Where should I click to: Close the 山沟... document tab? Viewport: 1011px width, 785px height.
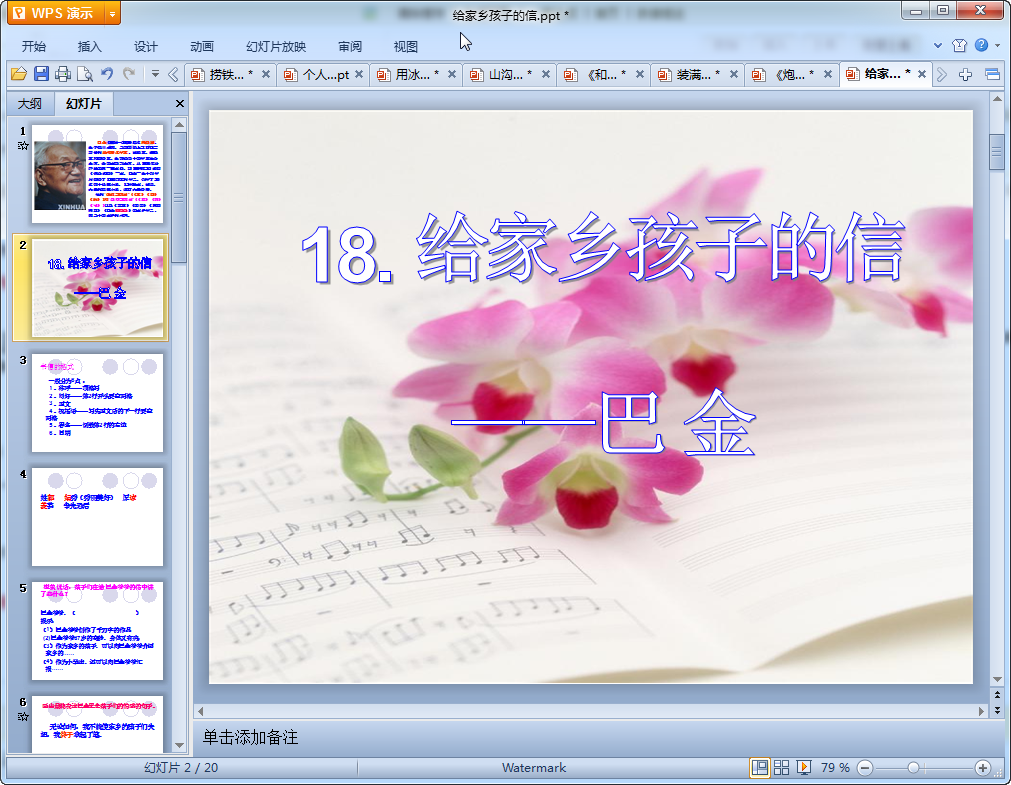pyautogui.click(x=545, y=75)
